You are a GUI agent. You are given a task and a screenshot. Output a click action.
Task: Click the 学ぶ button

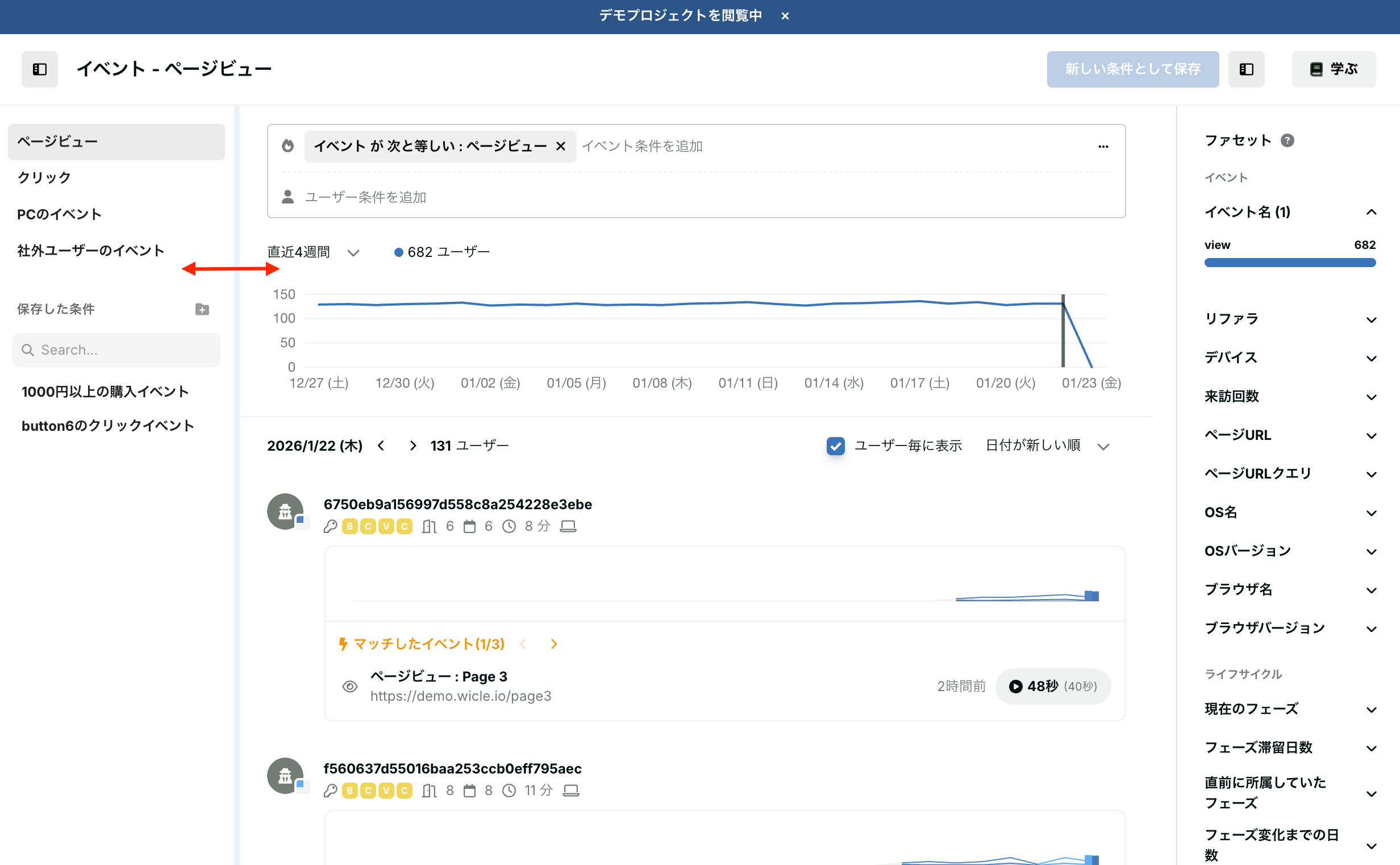[1333, 69]
